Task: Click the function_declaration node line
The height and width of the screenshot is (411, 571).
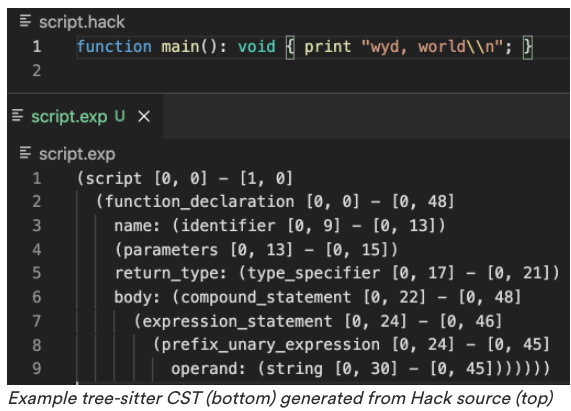Action: 275,202
